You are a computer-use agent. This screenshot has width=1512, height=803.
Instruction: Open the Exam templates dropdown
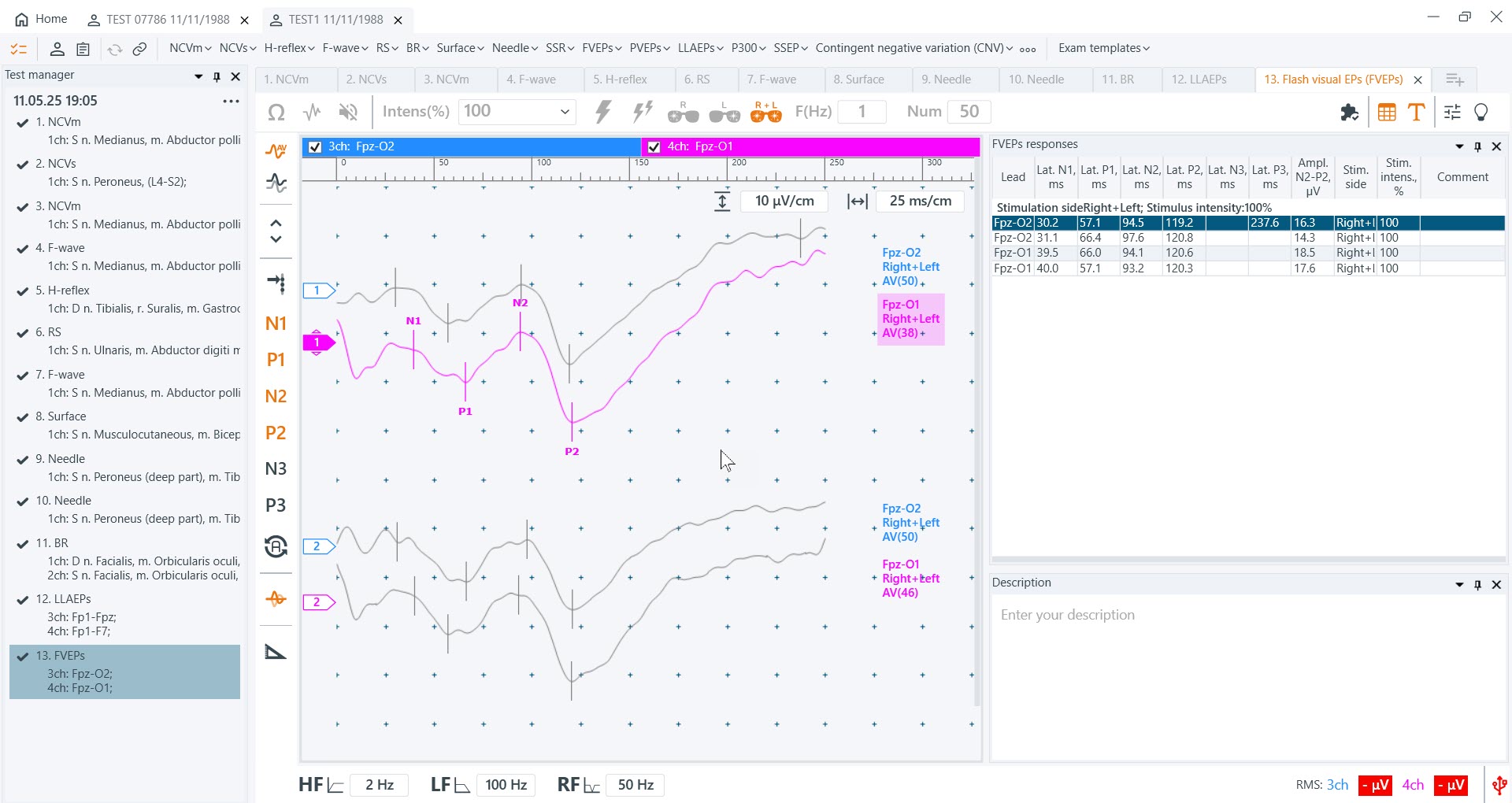tap(1103, 48)
